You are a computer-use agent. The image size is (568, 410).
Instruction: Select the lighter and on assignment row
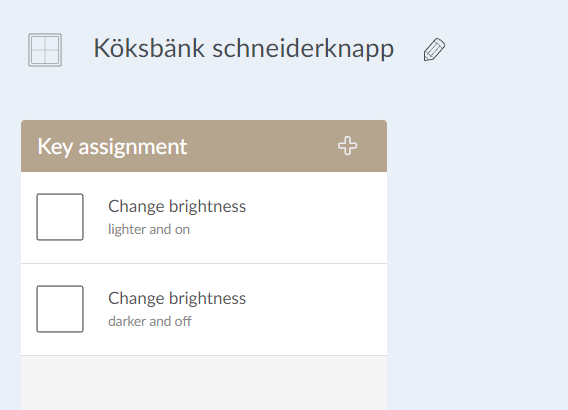[204, 217]
